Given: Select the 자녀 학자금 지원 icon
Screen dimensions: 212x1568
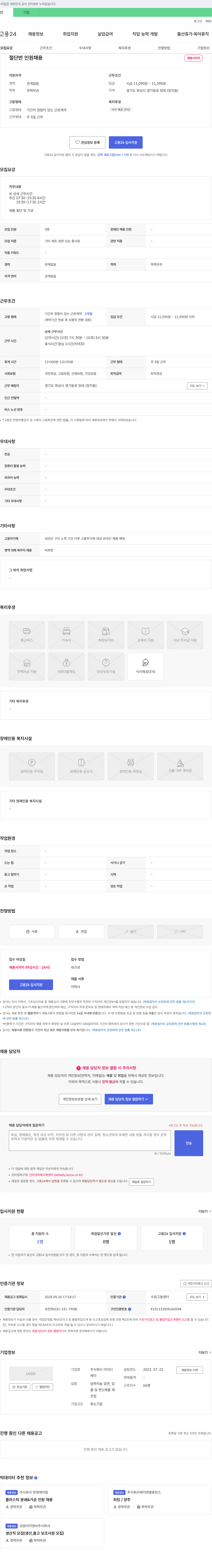Looking at the screenshot, I should [185, 635].
